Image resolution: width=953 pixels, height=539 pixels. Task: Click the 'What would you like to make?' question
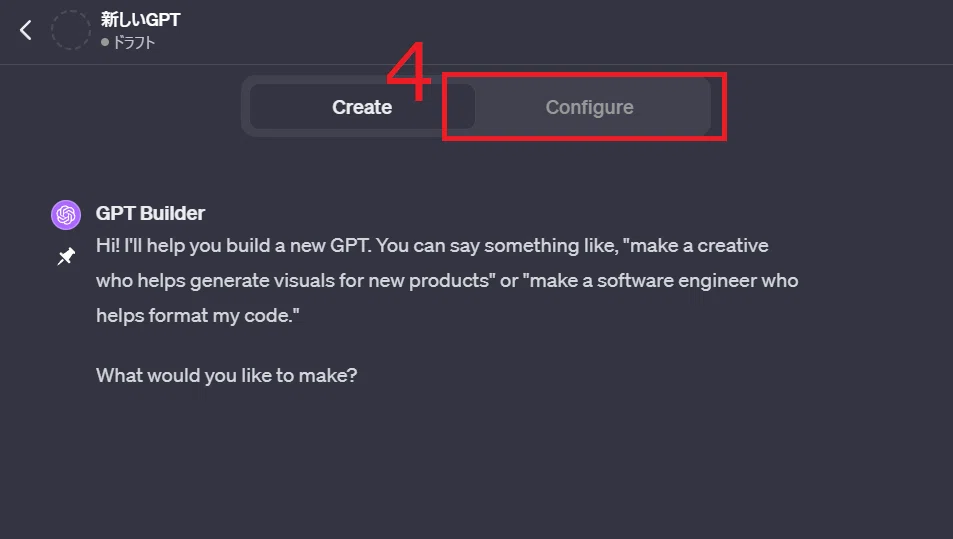[227, 375]
